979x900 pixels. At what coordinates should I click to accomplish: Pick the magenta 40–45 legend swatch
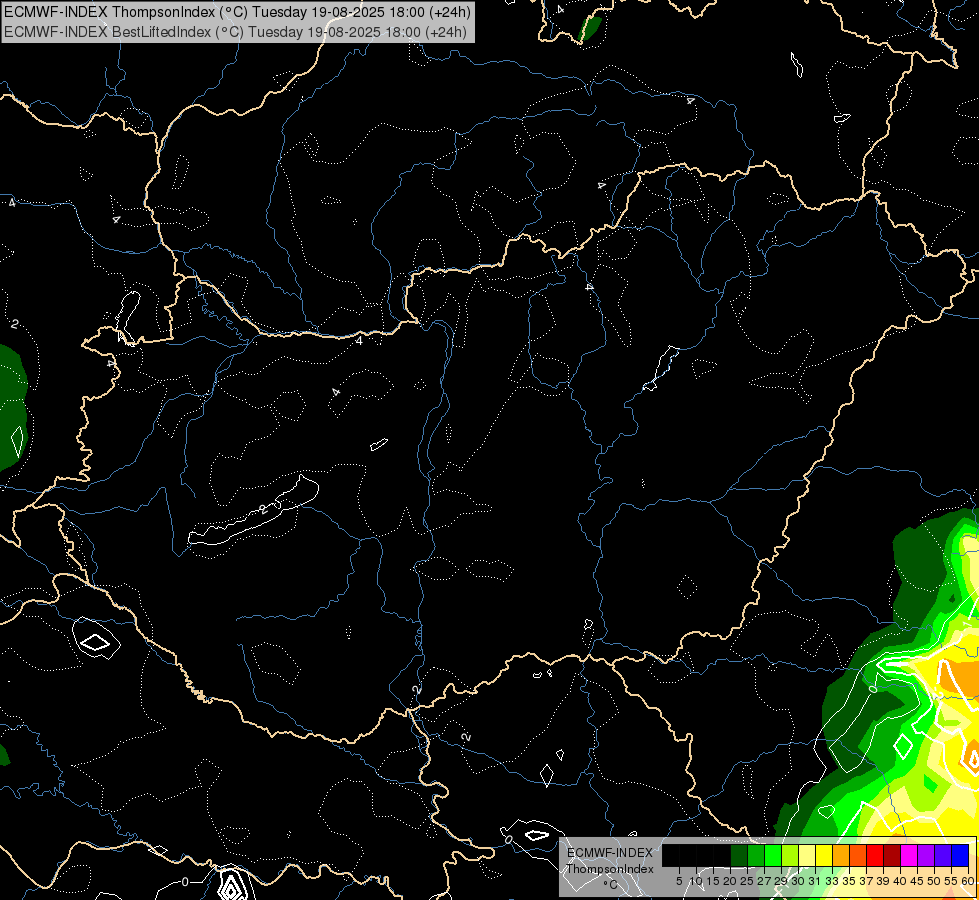coord(908,855)
